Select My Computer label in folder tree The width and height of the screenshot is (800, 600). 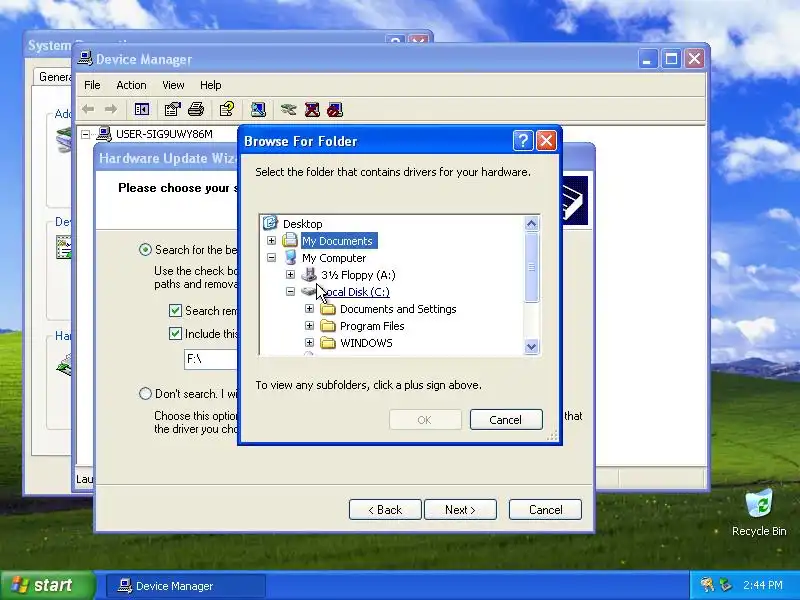[334, 258]
